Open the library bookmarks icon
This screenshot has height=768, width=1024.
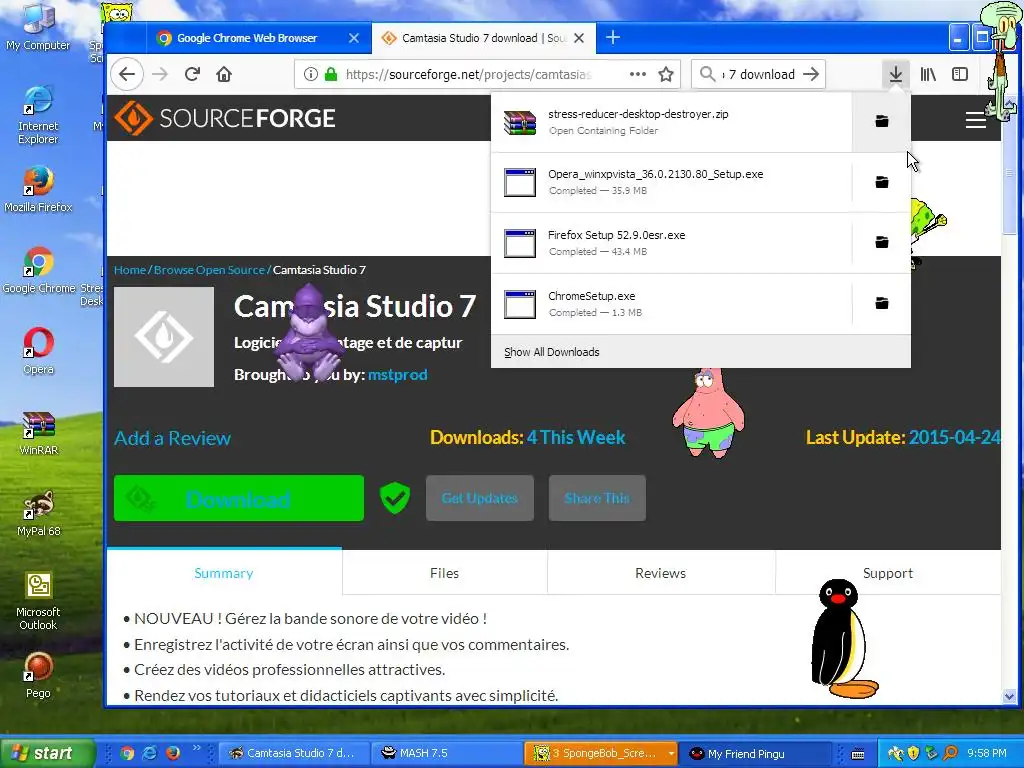tap(928, 74)
